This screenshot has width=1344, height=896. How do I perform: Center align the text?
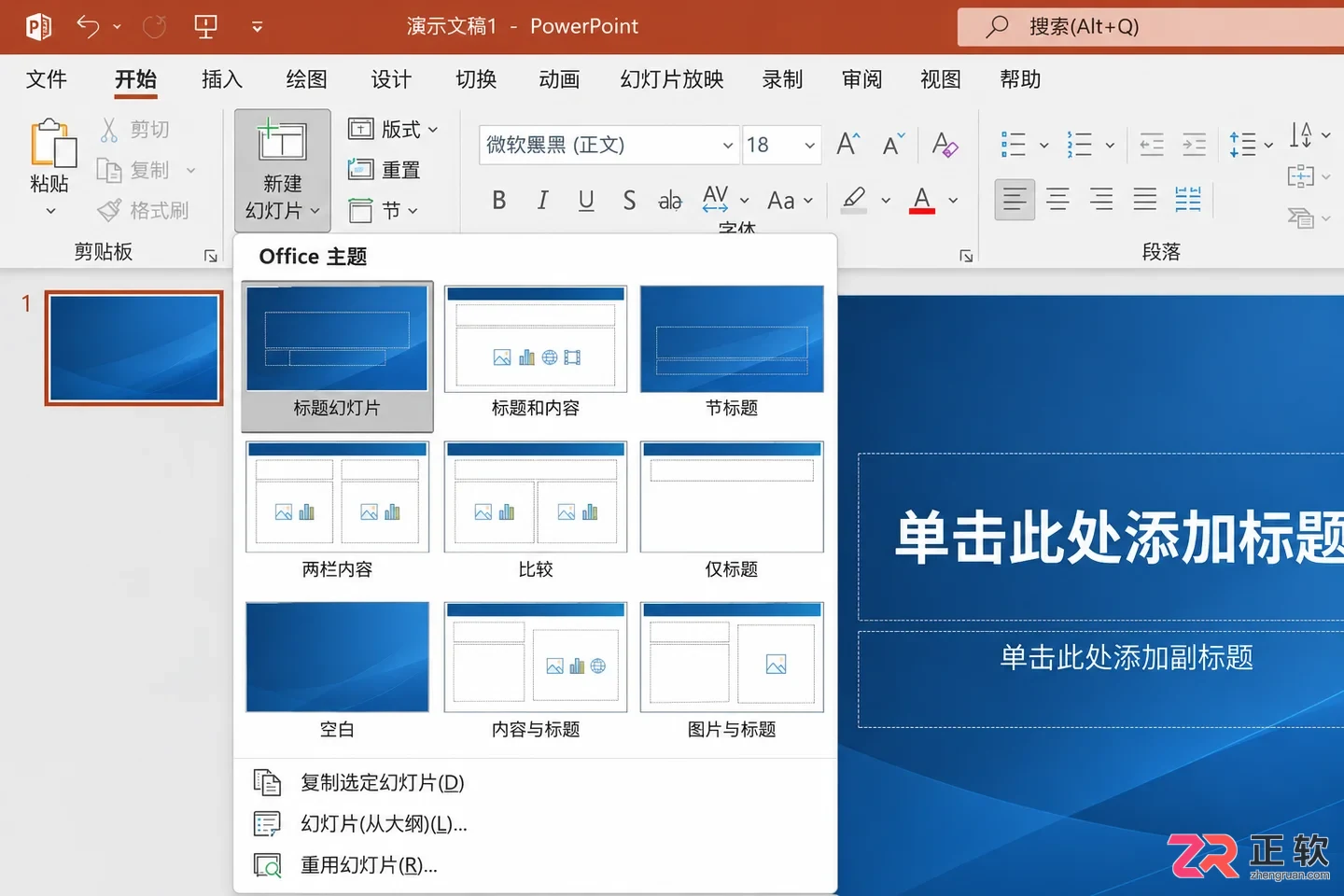pos(1057,199)
